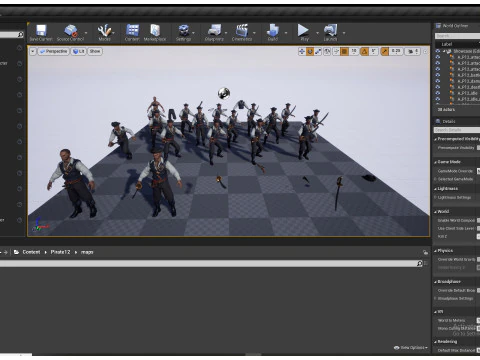
Task: Collapse the Lightmass section
Action: (436, 189)
